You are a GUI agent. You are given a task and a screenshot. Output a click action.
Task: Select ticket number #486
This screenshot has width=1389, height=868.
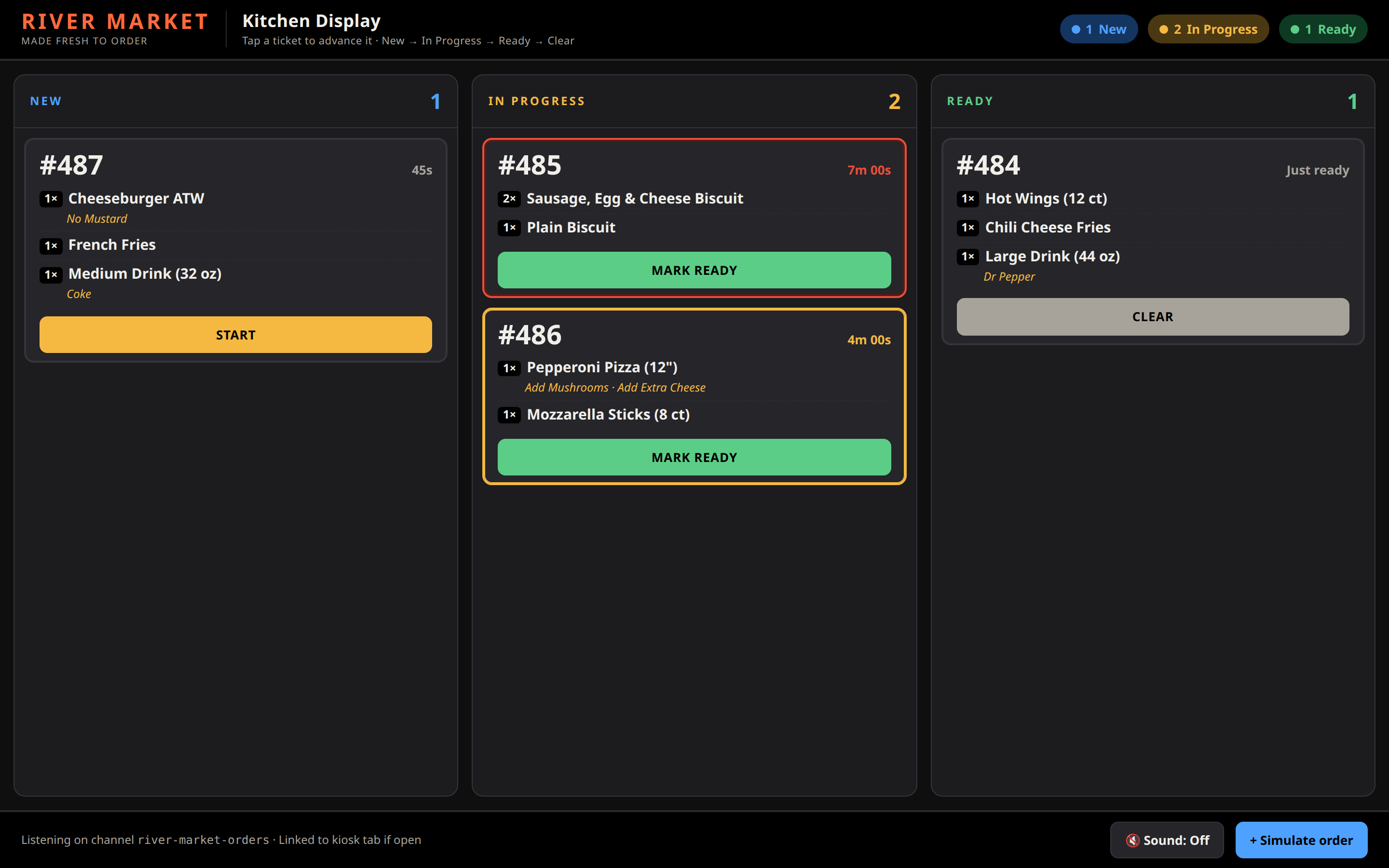[530, 335]
